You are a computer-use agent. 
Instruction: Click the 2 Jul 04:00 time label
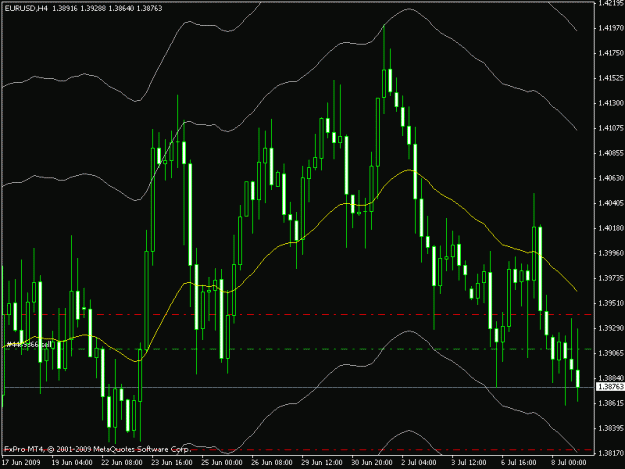419,463
